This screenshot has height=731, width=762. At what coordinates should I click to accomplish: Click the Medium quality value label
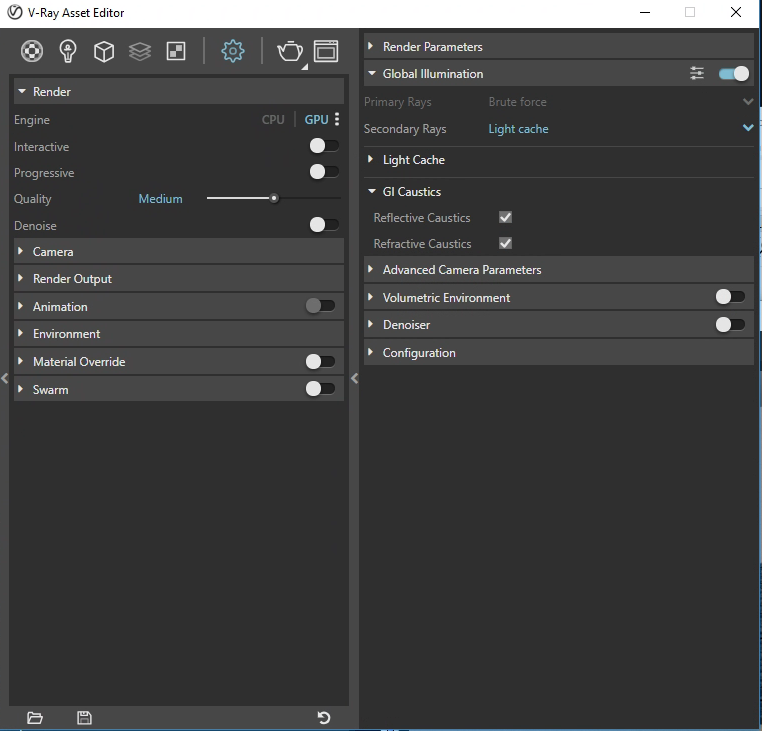pyautogui.click(x=160, y=199)
